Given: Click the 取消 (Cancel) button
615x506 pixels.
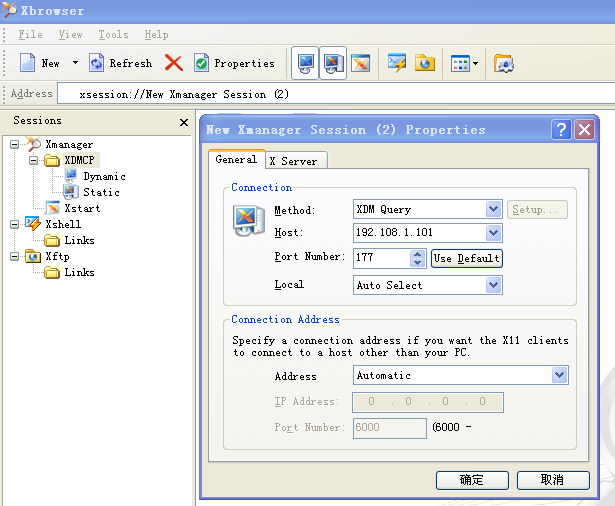Looking at the screenshot, I should coord(553,480).
